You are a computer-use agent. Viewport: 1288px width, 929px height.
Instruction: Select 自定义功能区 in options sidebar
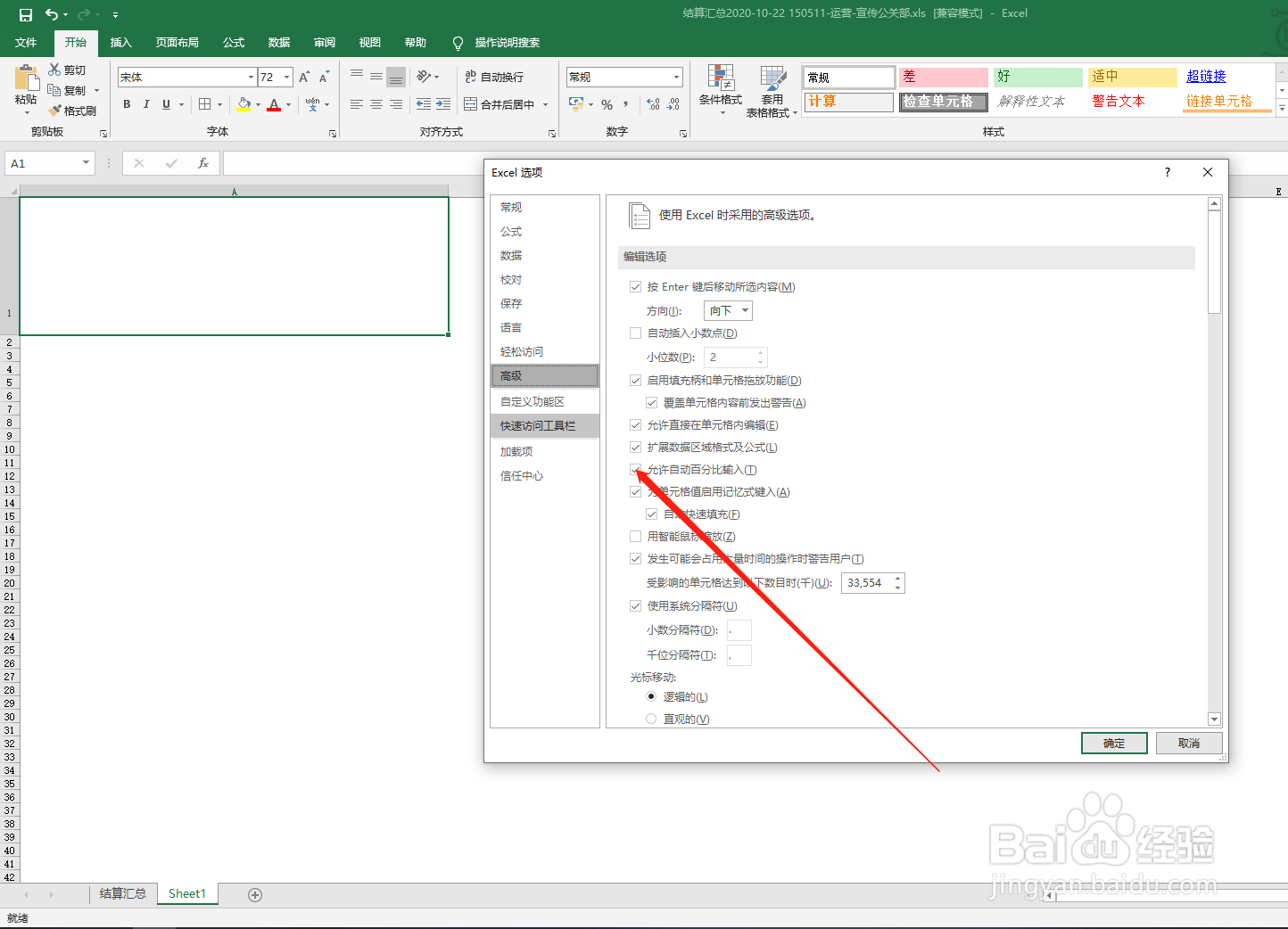(x=545, y=402)
